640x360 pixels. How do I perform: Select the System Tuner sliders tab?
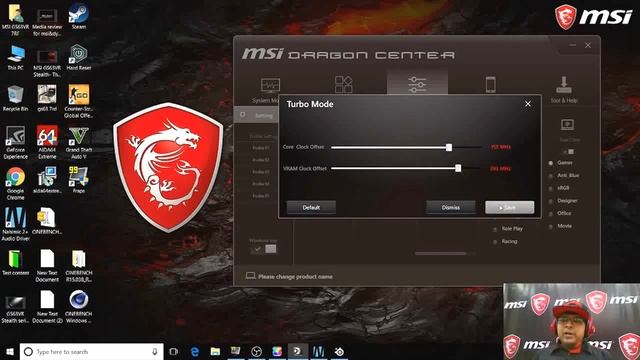tap(417, 84)
